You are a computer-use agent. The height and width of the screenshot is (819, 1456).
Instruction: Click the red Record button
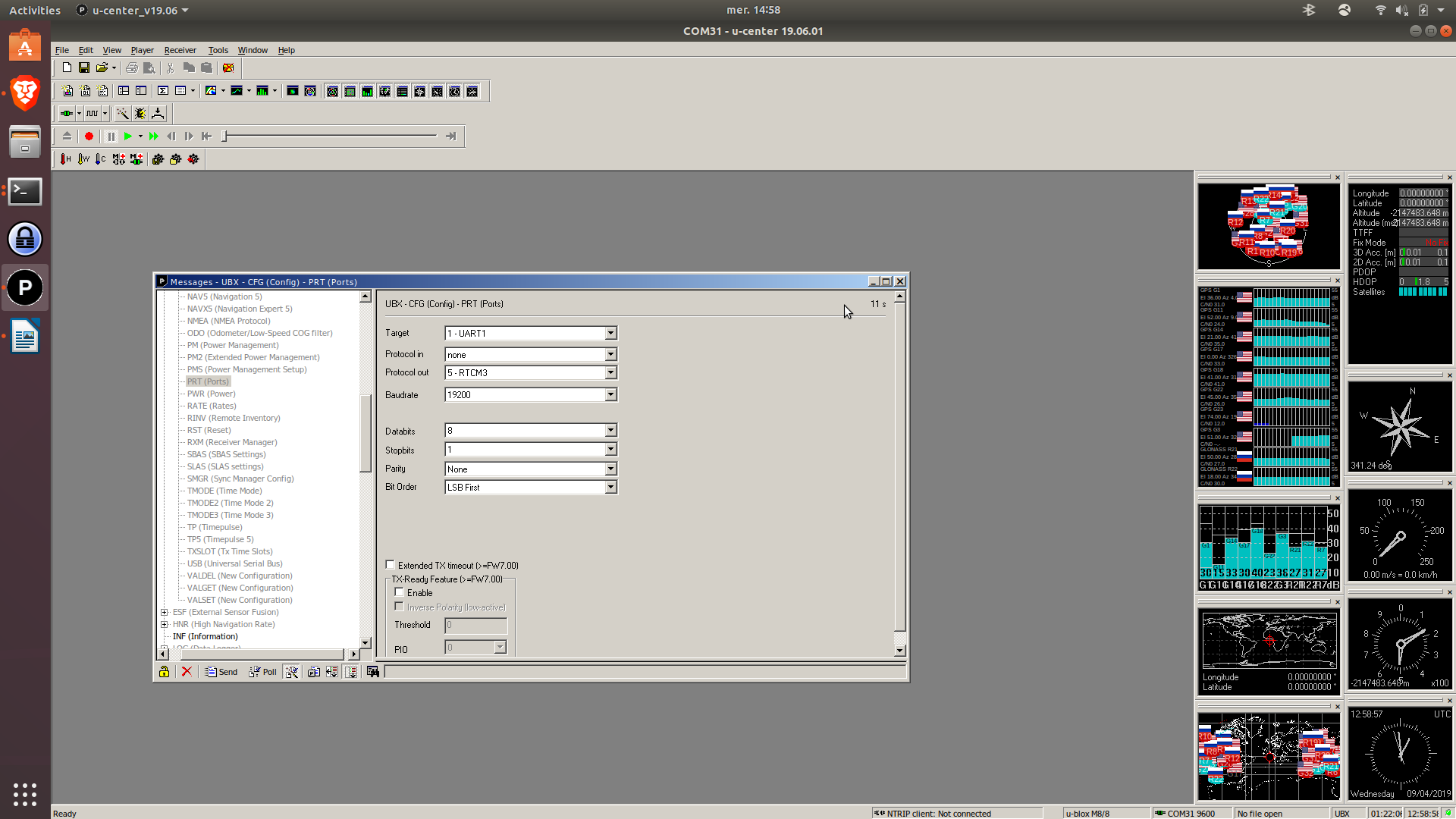(x=89, y=136)
